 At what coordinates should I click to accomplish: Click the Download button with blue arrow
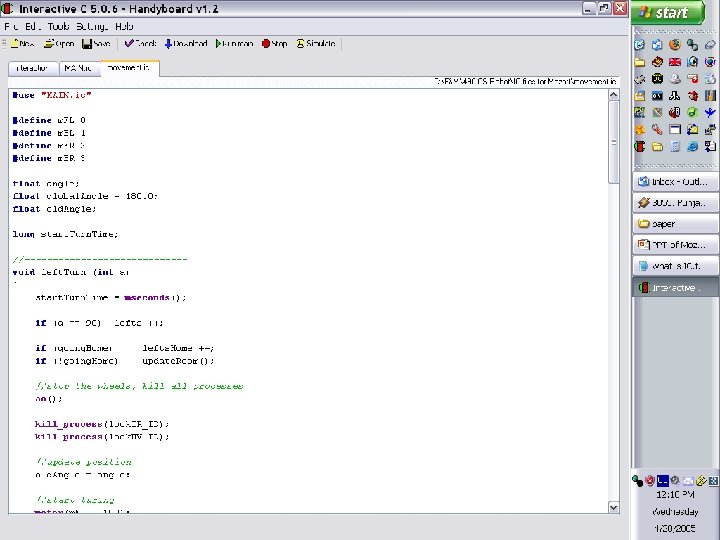(186, 44)
